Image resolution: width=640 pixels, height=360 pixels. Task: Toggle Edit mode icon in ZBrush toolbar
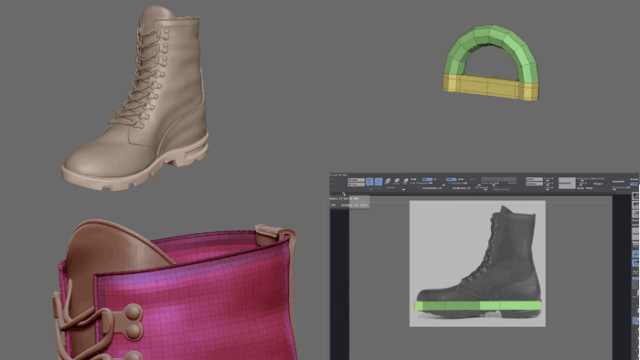[369, 182]
